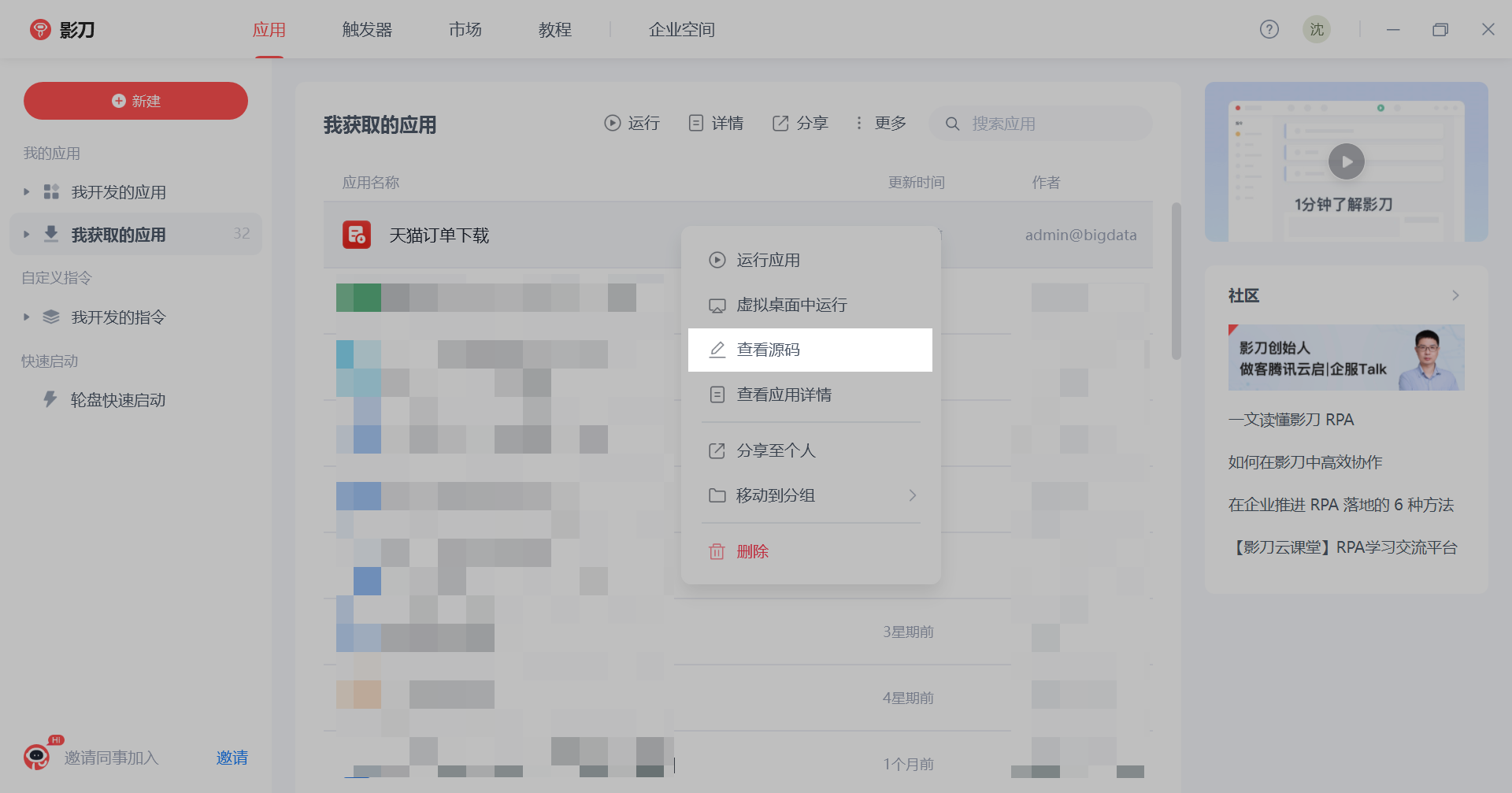Click the 详情 toolbar button

(x=716, y=123)
